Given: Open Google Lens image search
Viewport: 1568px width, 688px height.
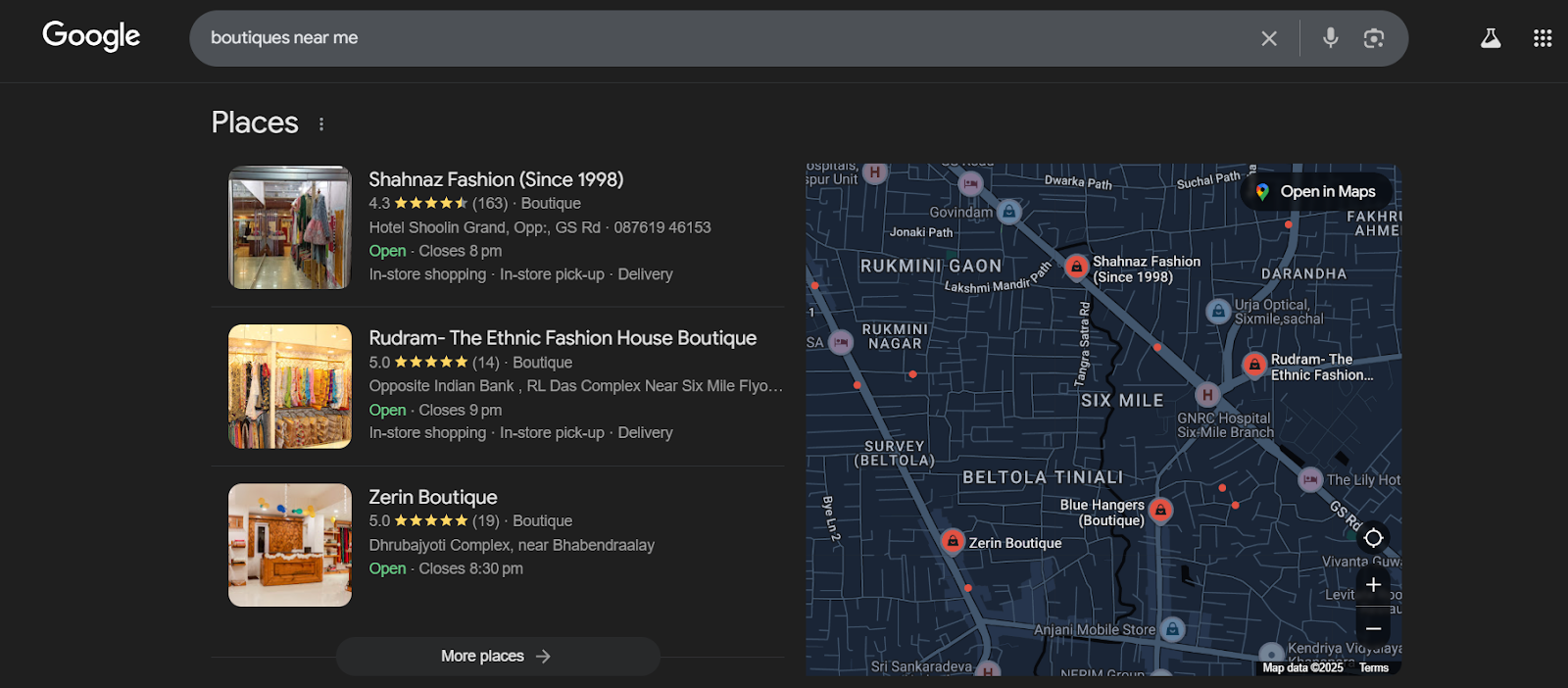Looking at the screenshot, I should click(1374, 38).
